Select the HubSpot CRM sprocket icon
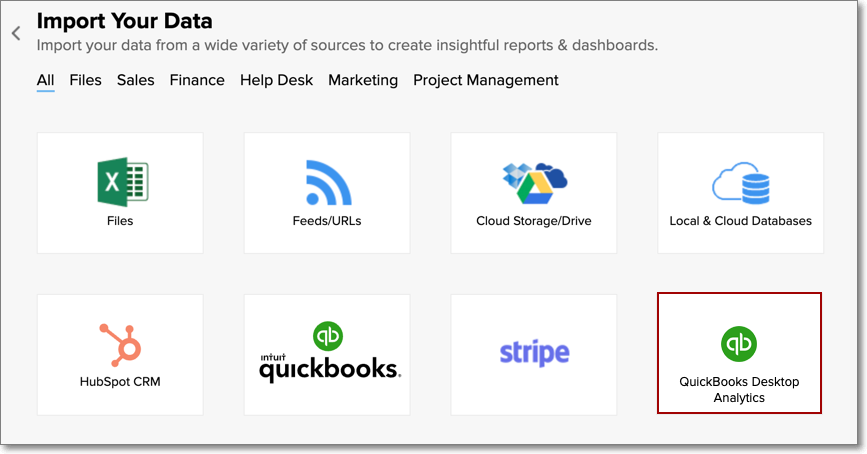 121,345
